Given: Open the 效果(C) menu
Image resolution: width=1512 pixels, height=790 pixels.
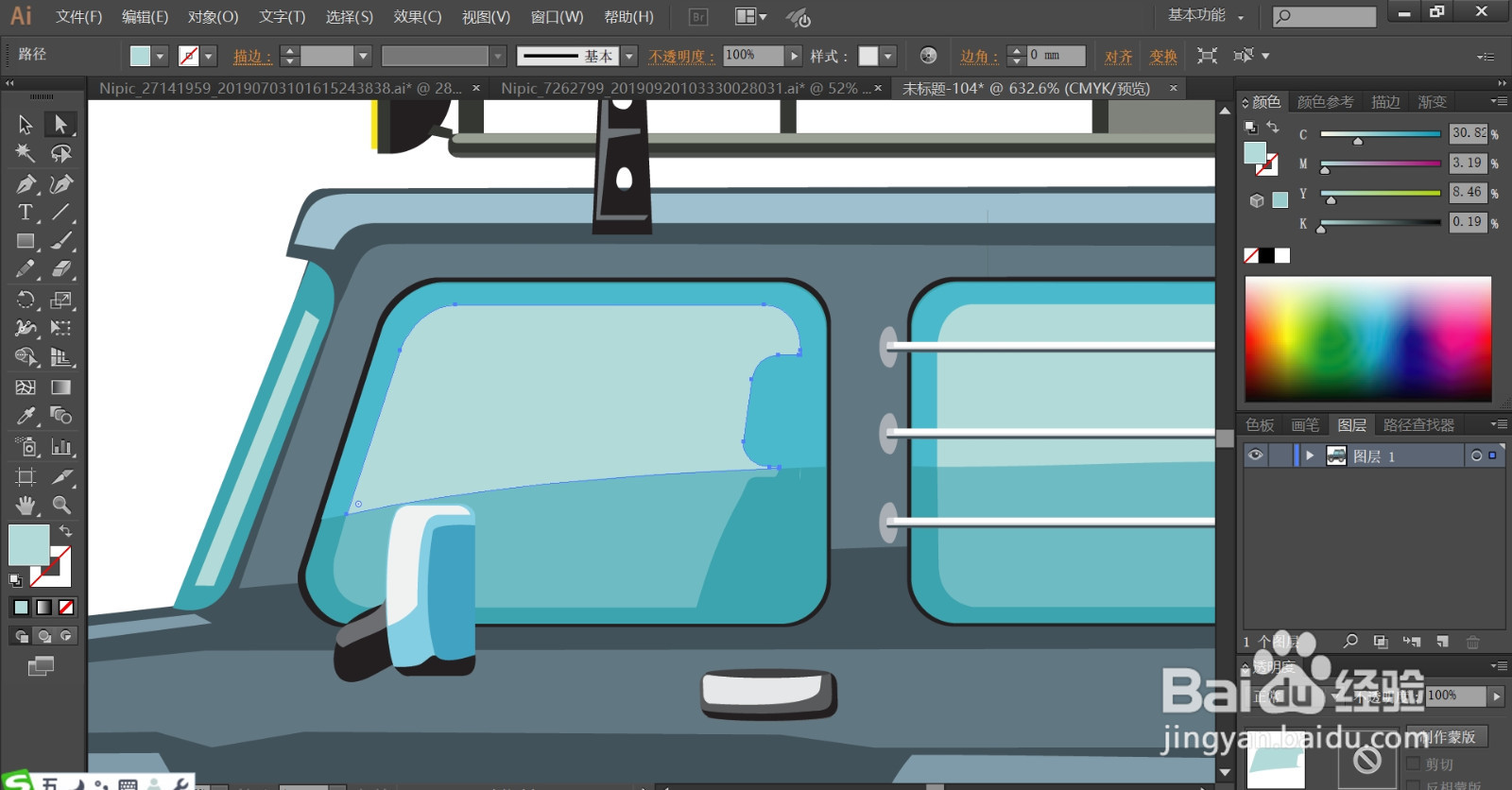Looking at the screenshot, I should click(418, 17).
